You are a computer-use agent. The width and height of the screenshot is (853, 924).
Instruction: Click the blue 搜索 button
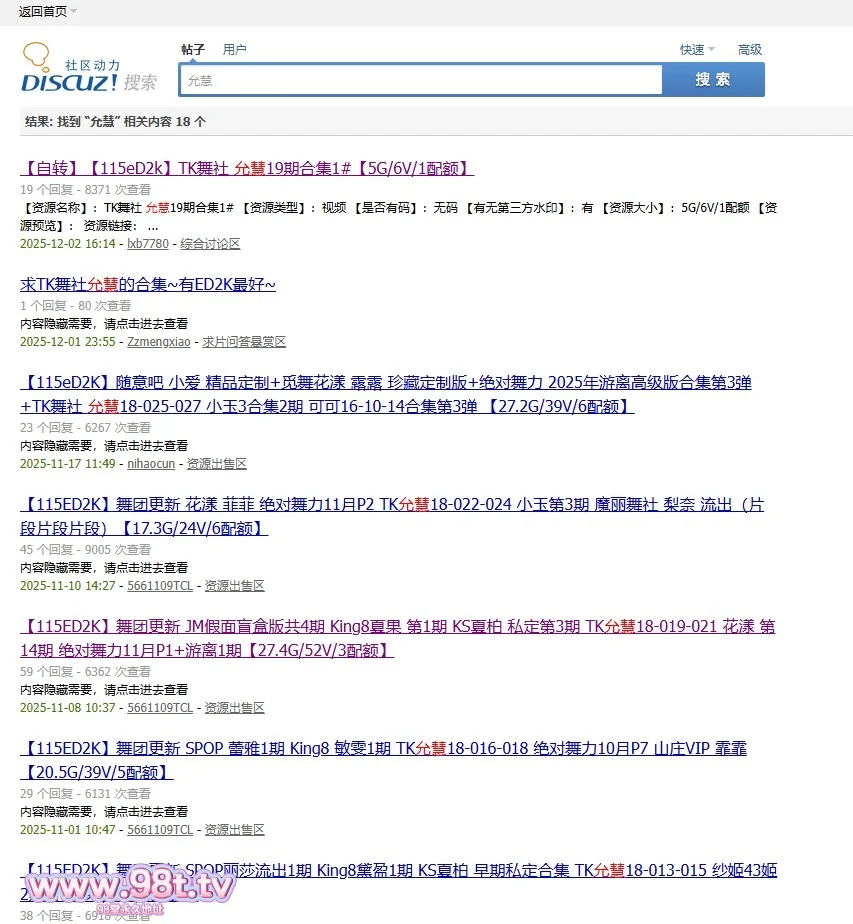click(713, 80)
